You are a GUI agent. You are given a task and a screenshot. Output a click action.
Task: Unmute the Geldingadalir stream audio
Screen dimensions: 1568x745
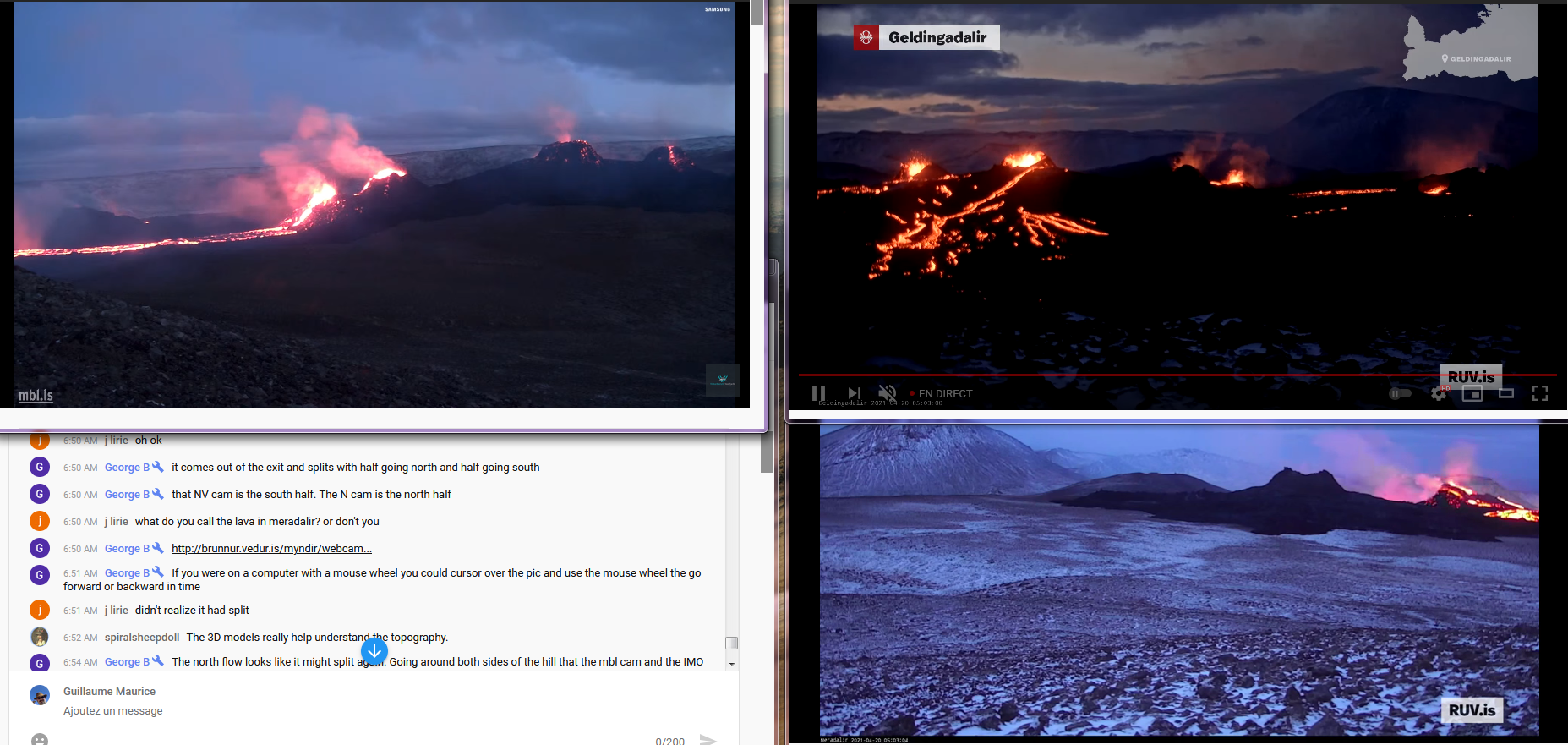(887, 393)
